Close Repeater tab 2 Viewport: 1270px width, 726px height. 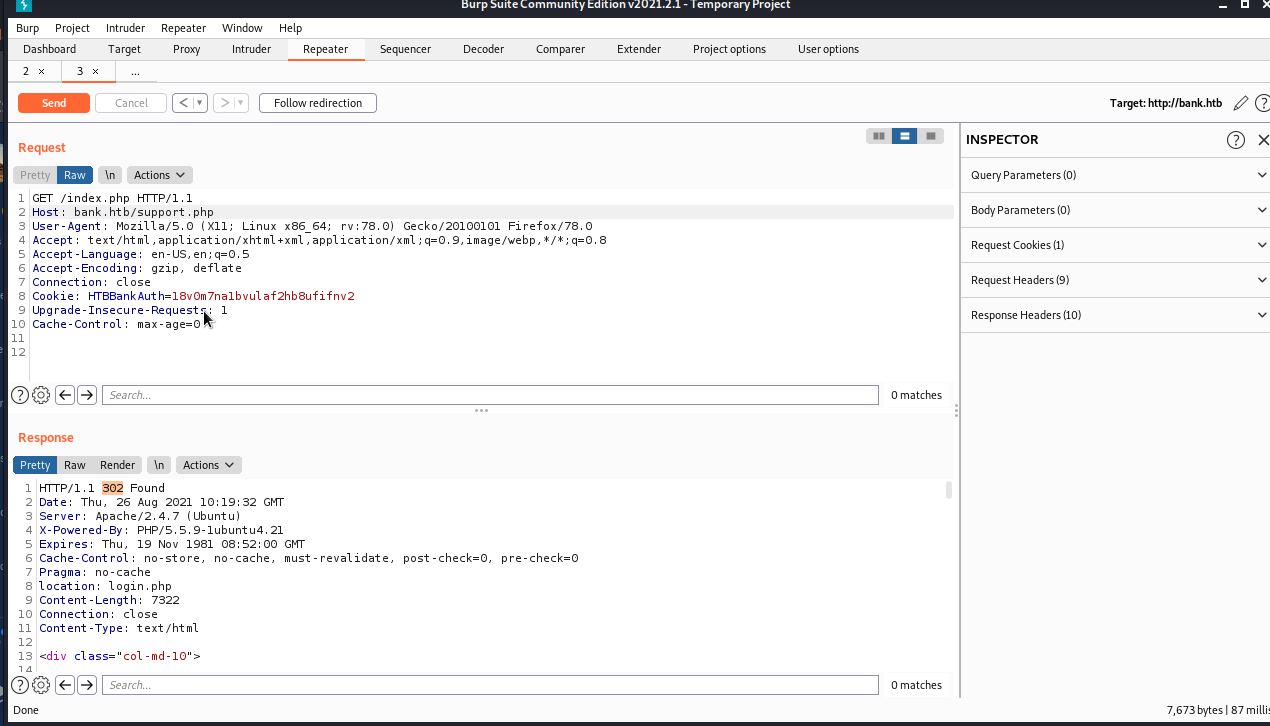click(x=41, y=71)
